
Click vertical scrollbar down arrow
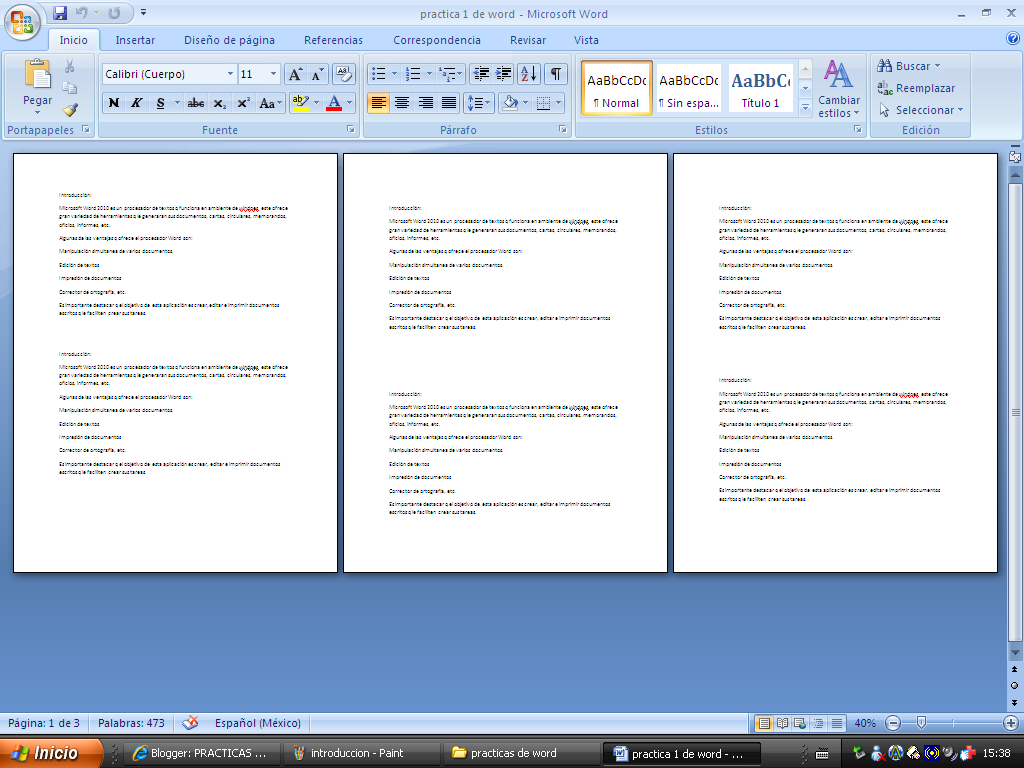1015,652
